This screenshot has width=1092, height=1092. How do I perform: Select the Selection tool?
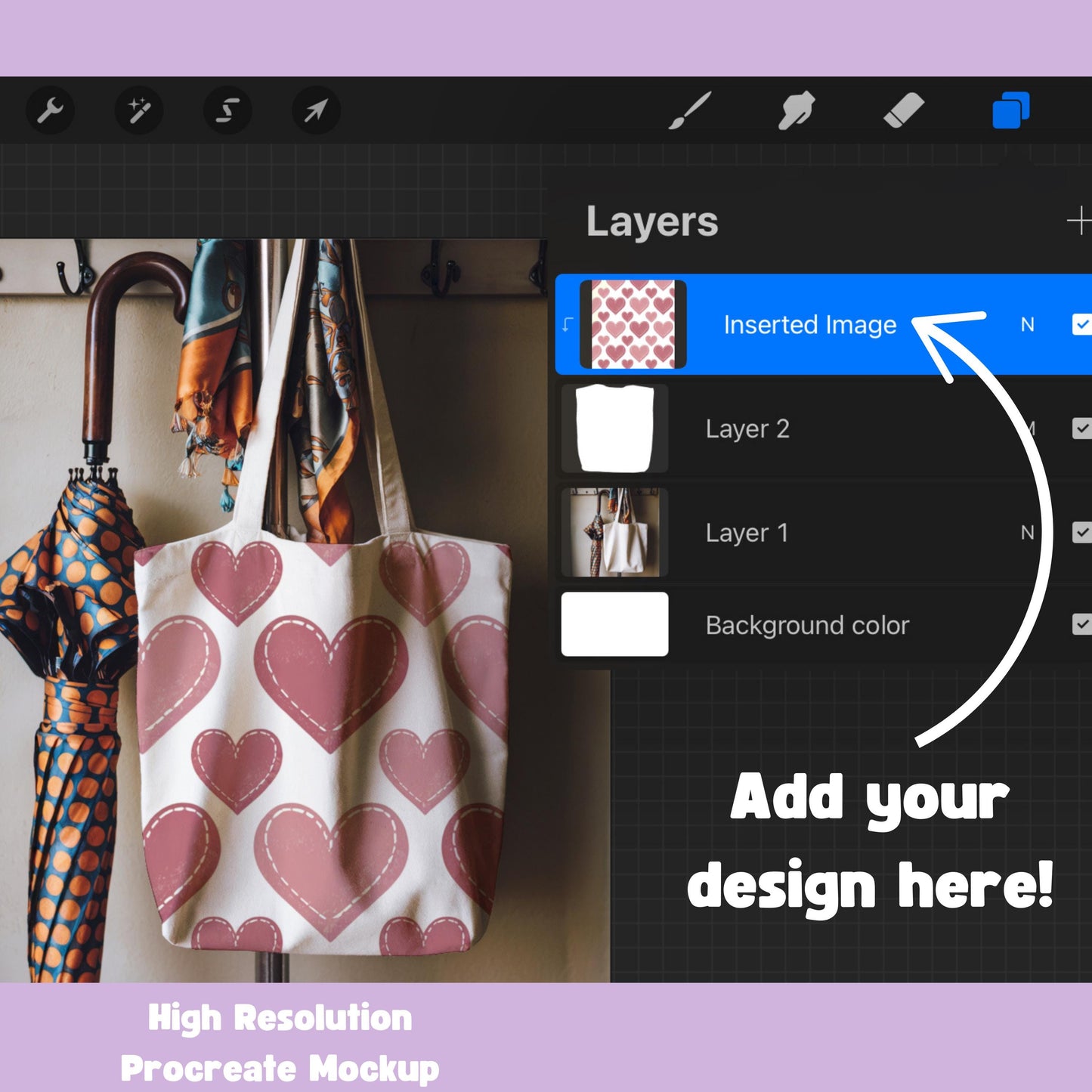(x=227, y=110)
